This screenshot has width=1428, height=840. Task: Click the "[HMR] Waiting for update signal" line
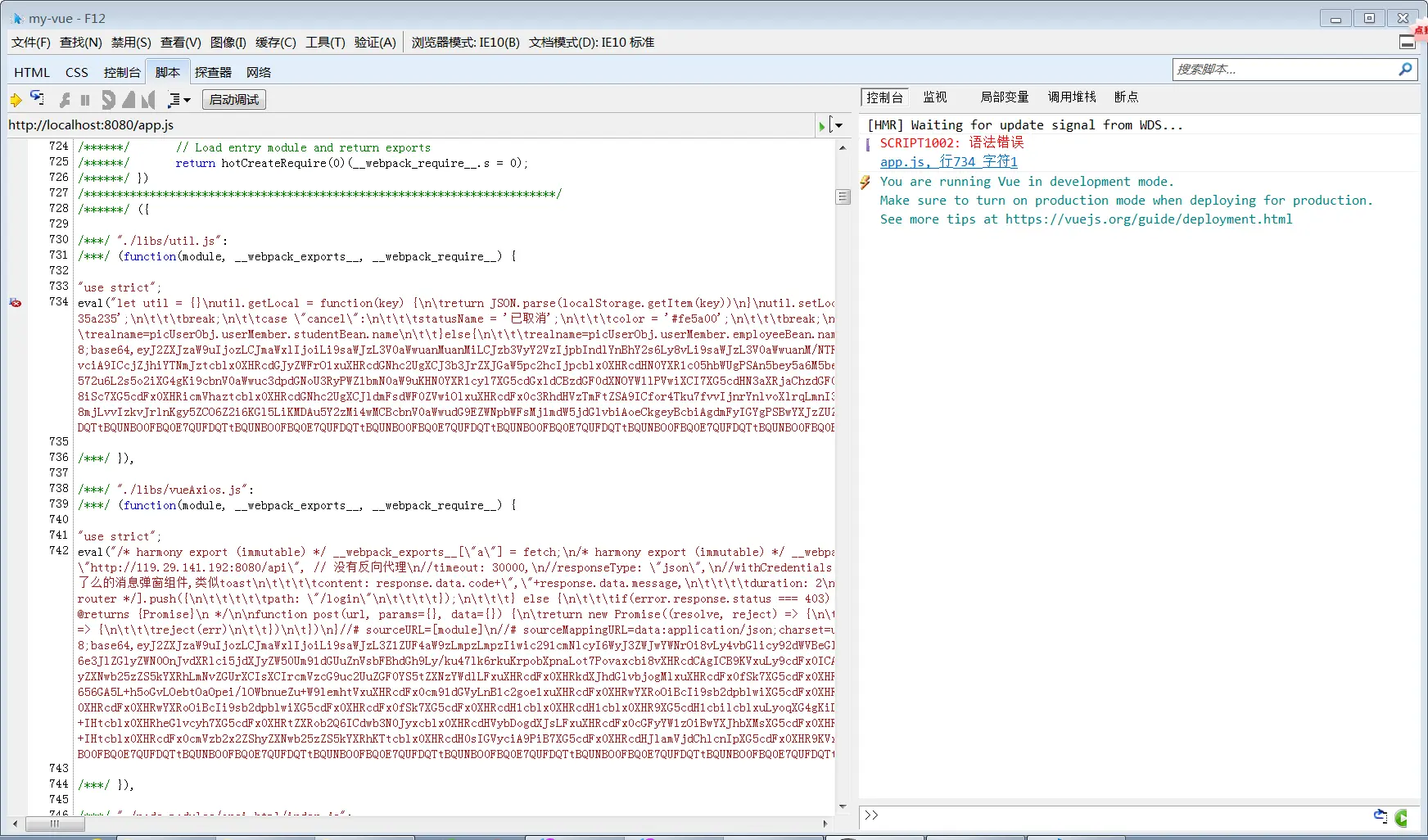tap(1025, 125)
